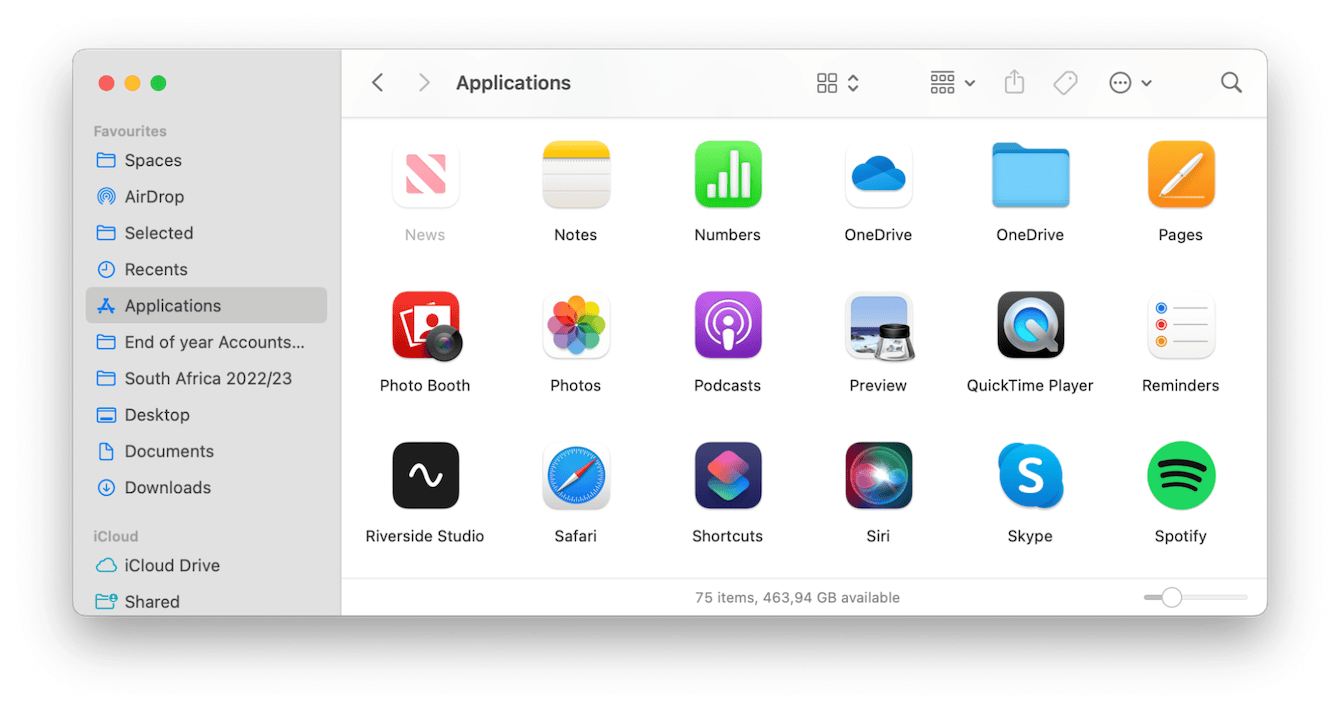Go back with the left chevron

[x=377, y=83]
